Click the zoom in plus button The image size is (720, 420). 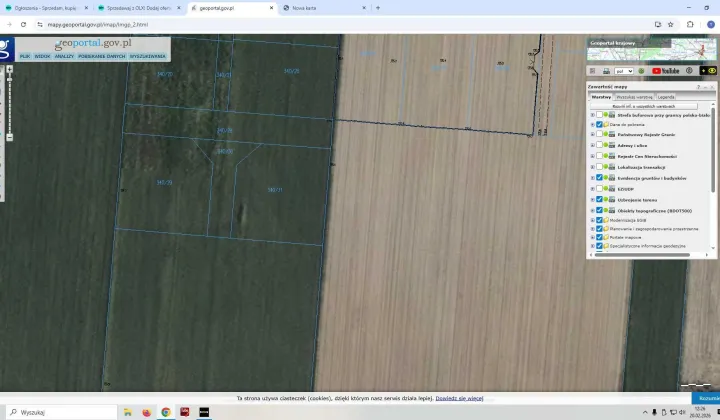[x=9, y=71]
